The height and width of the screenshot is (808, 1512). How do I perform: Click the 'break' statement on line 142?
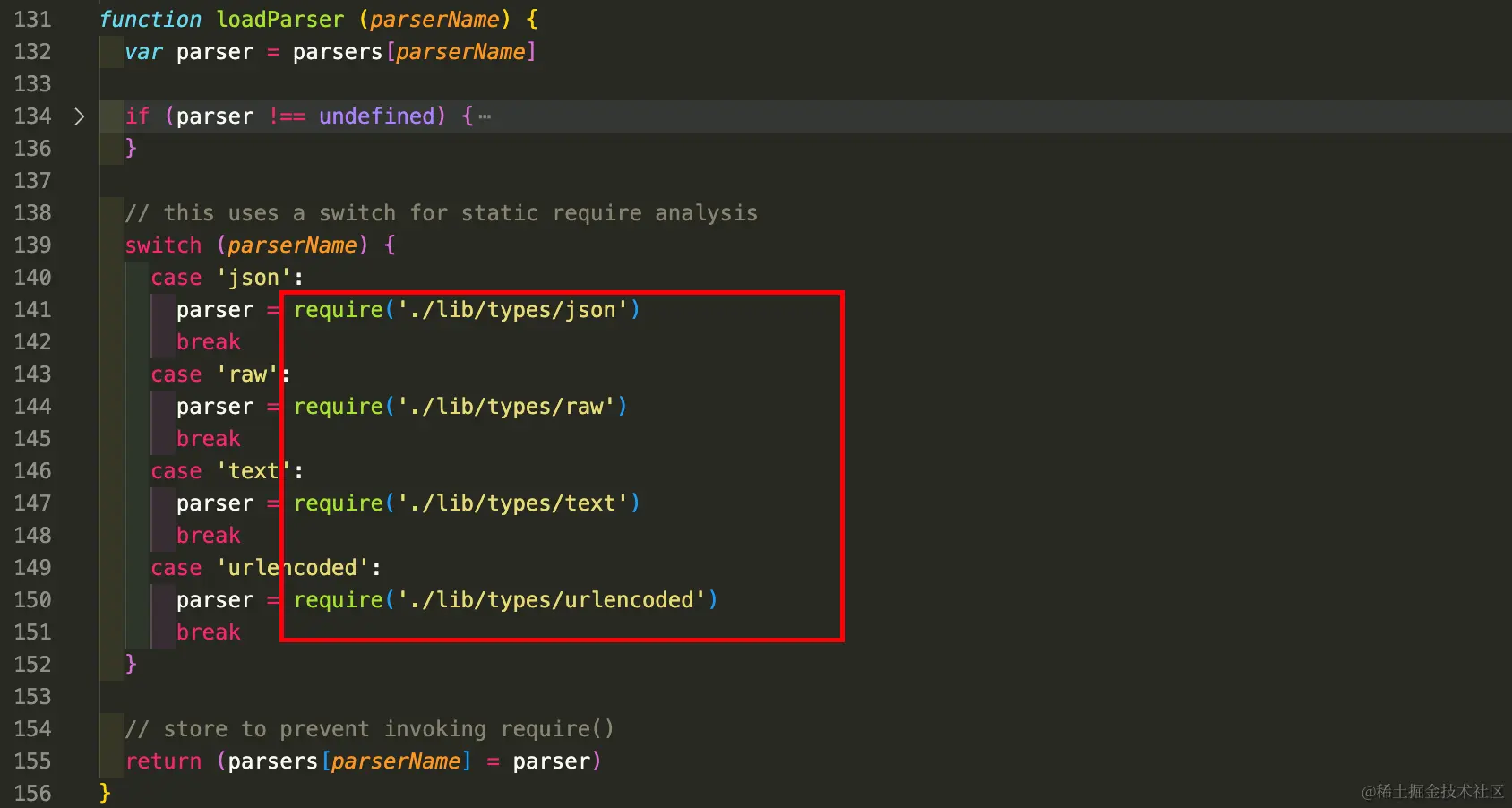point(209,342)
